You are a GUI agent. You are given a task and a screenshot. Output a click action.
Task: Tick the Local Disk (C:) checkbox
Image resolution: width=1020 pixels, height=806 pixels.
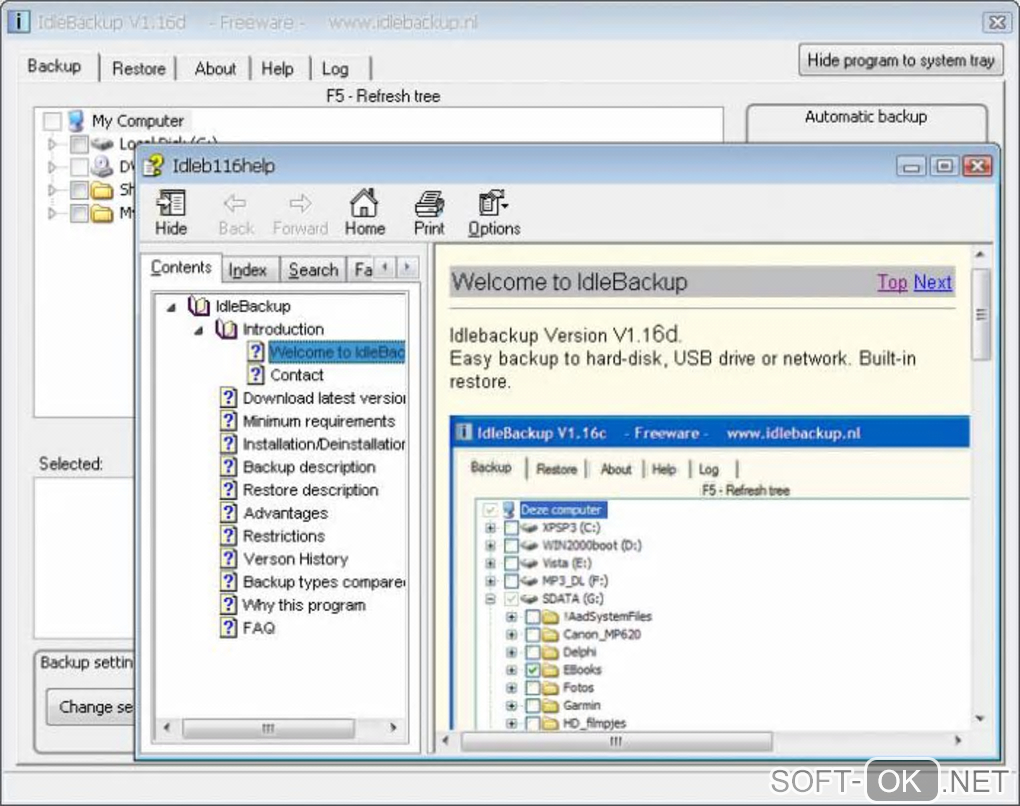pyautogui.click(x=79, y=144)
